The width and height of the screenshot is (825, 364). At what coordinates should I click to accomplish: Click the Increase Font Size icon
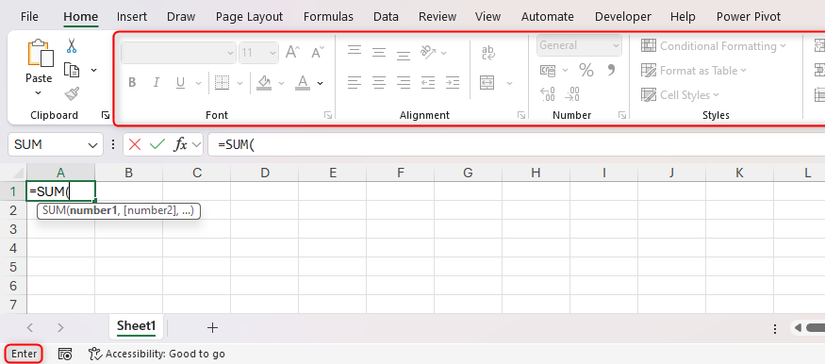[x=293, y=52]
